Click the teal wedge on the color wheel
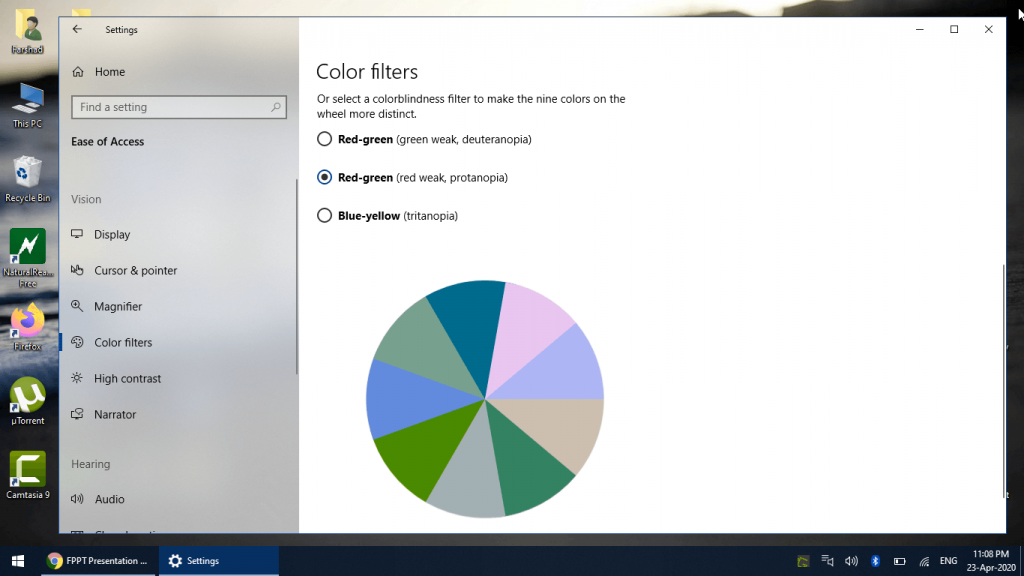 tap(466, 320)
